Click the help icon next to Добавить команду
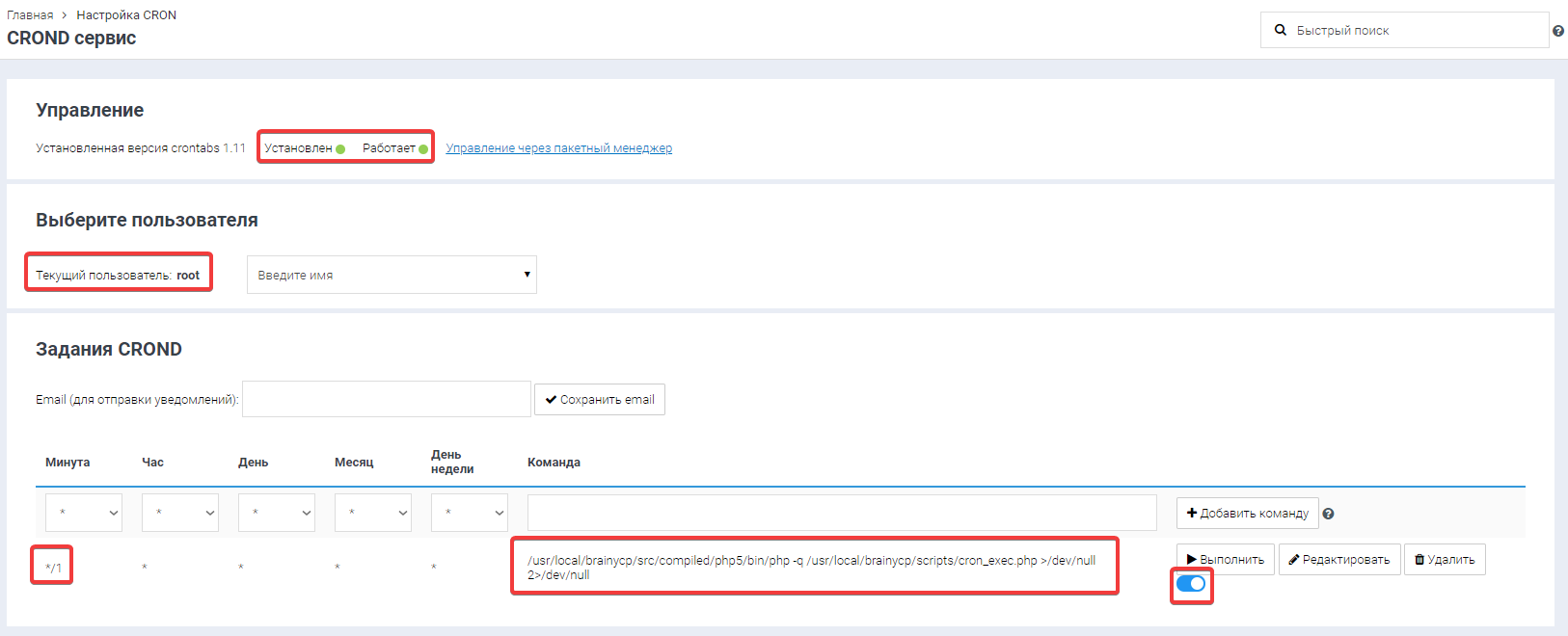This screenshot has height=636, width=1568. [x=1328, y=514]
